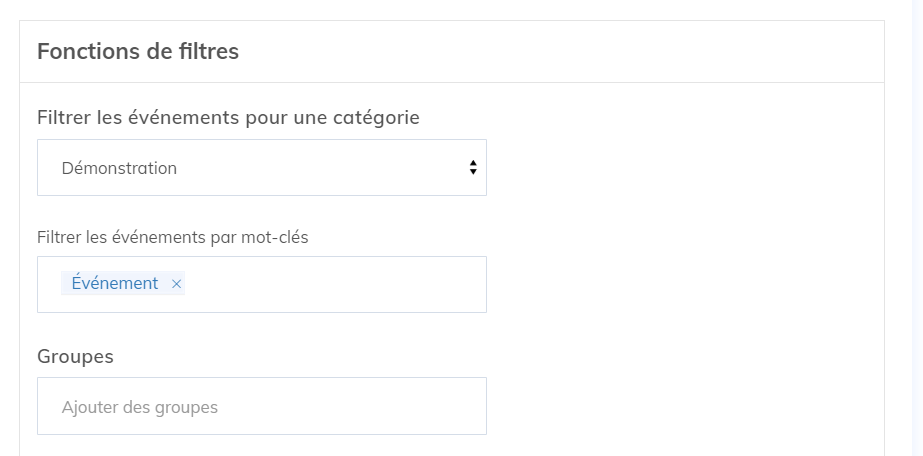923x456 pixels.
Task: Focus the keyword filter input field
Action: [x=330, y=284]
